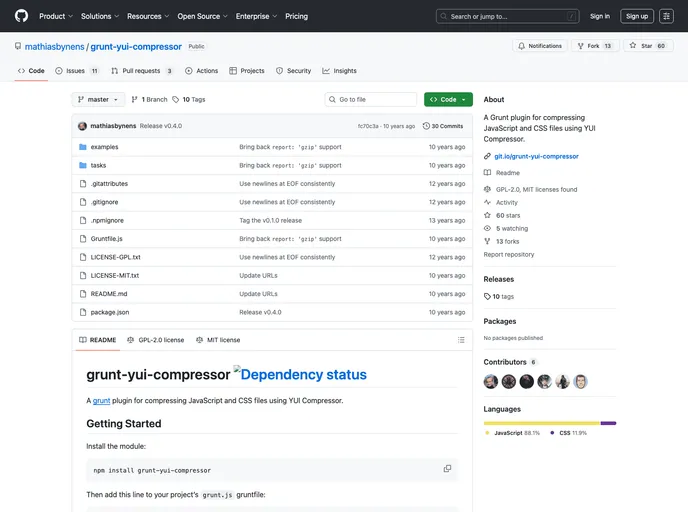Click the link icon beside git.io URL

pyautogui.click(x=487, y=156)
